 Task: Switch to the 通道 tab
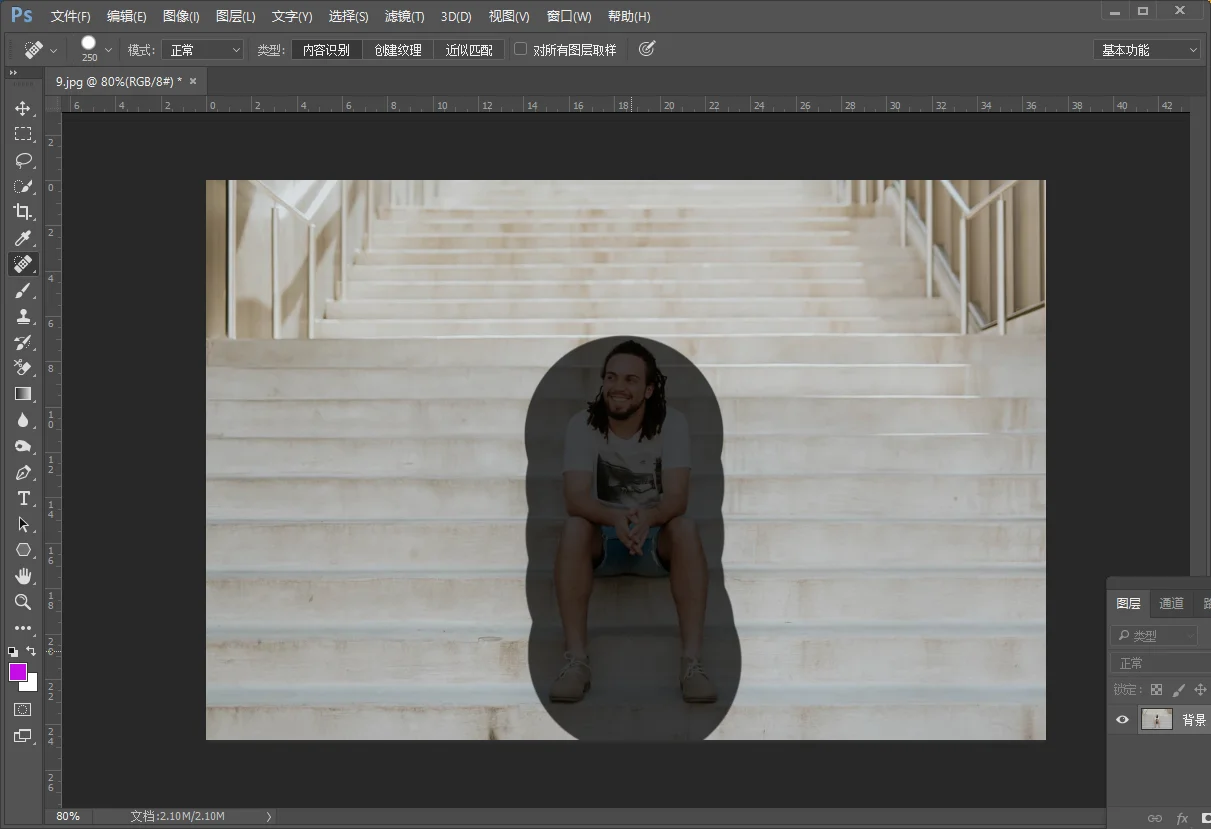coord(1171,603)
